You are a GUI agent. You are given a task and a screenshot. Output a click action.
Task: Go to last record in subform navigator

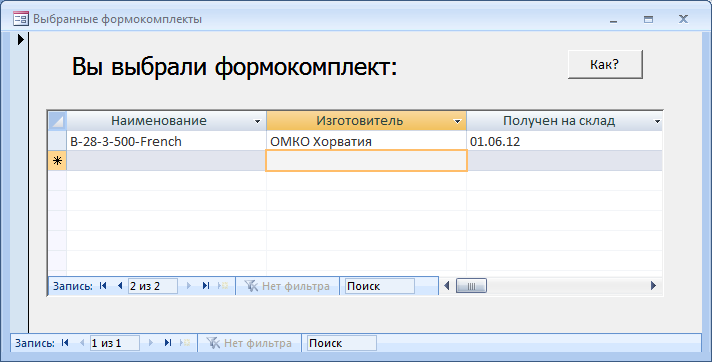click(206, 286)
